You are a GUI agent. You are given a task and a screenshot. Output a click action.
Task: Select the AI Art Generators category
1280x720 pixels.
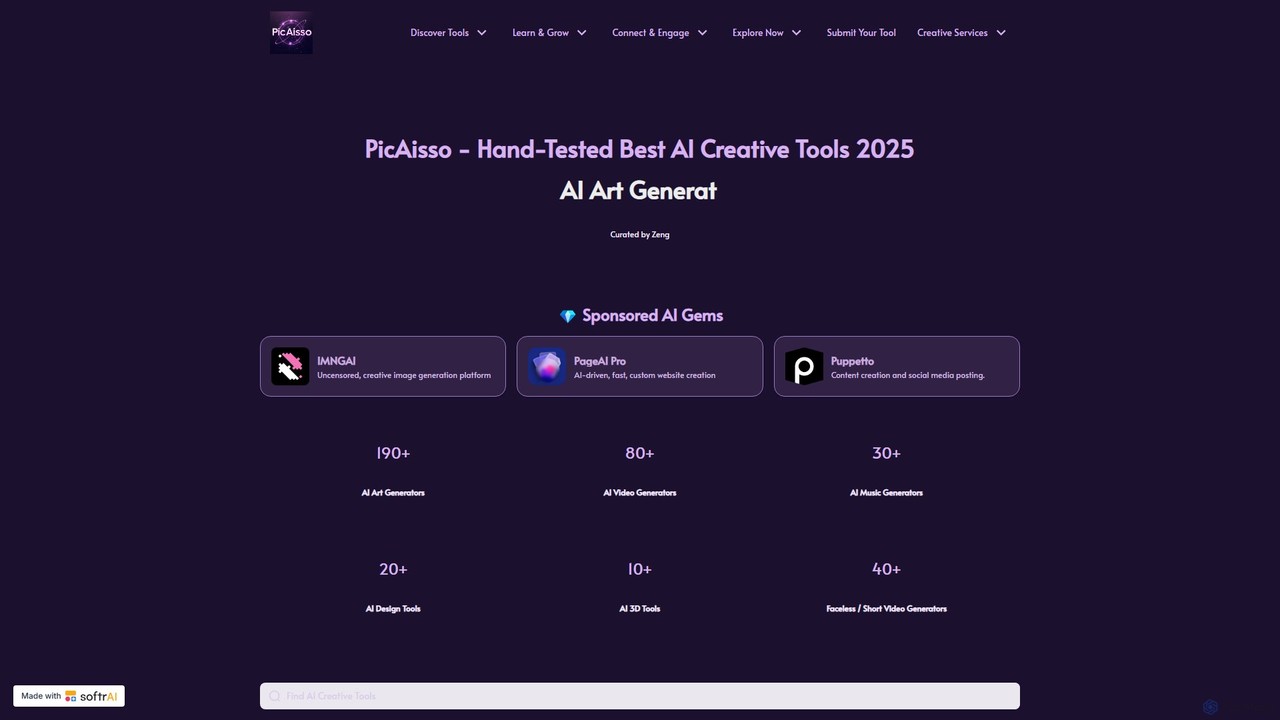pos(393,493)
